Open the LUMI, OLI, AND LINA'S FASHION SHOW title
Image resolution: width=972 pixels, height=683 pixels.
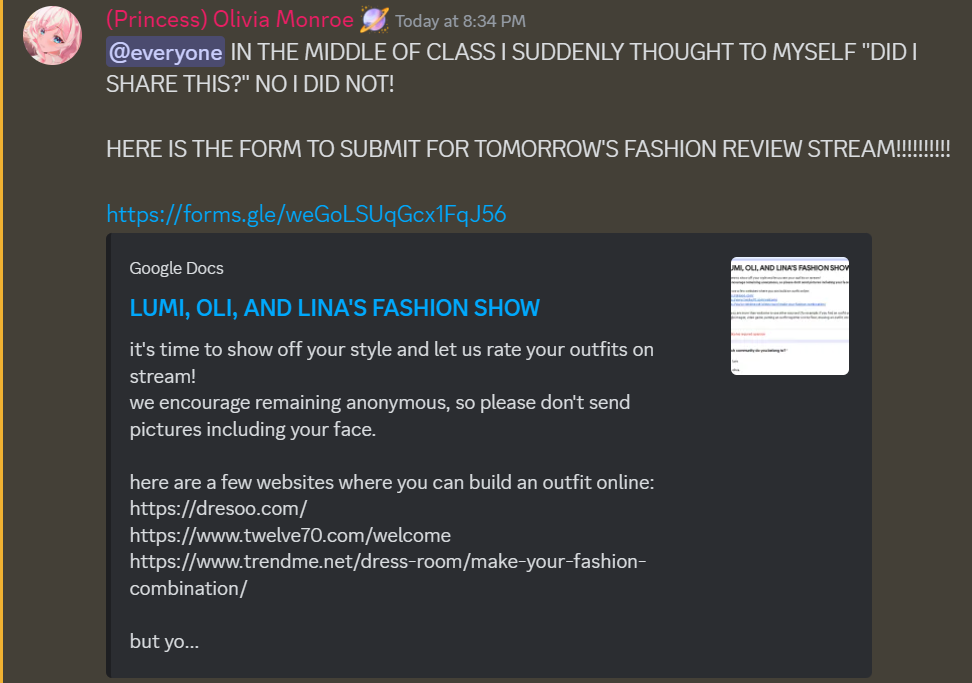[x=335, y=308]
